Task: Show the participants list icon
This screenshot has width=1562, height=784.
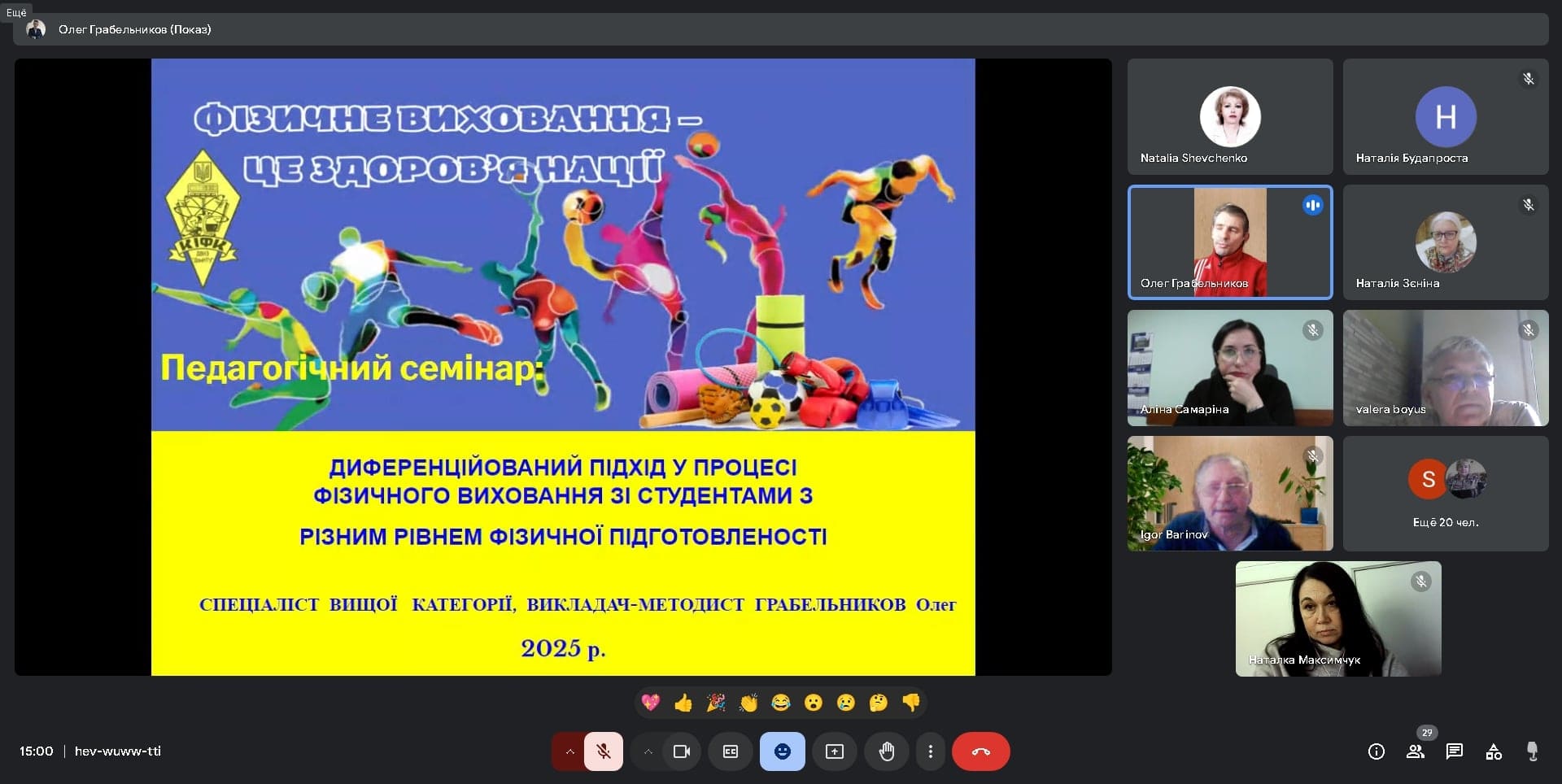Action: [1416, 751]
